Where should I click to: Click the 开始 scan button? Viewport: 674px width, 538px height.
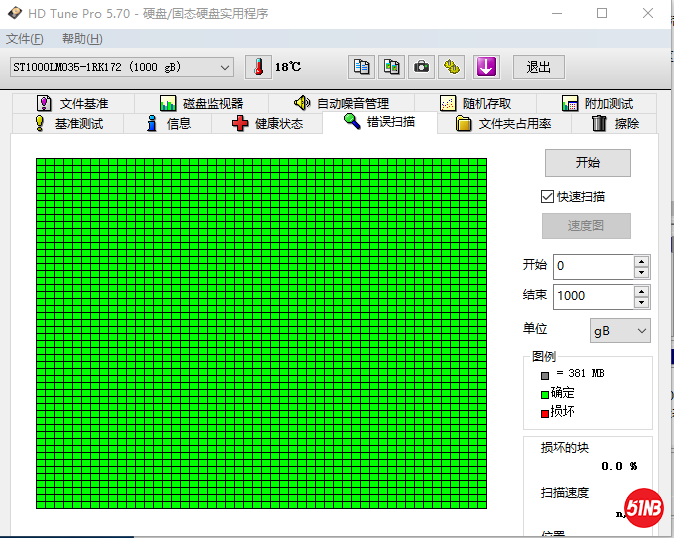(x=588, y=163)
